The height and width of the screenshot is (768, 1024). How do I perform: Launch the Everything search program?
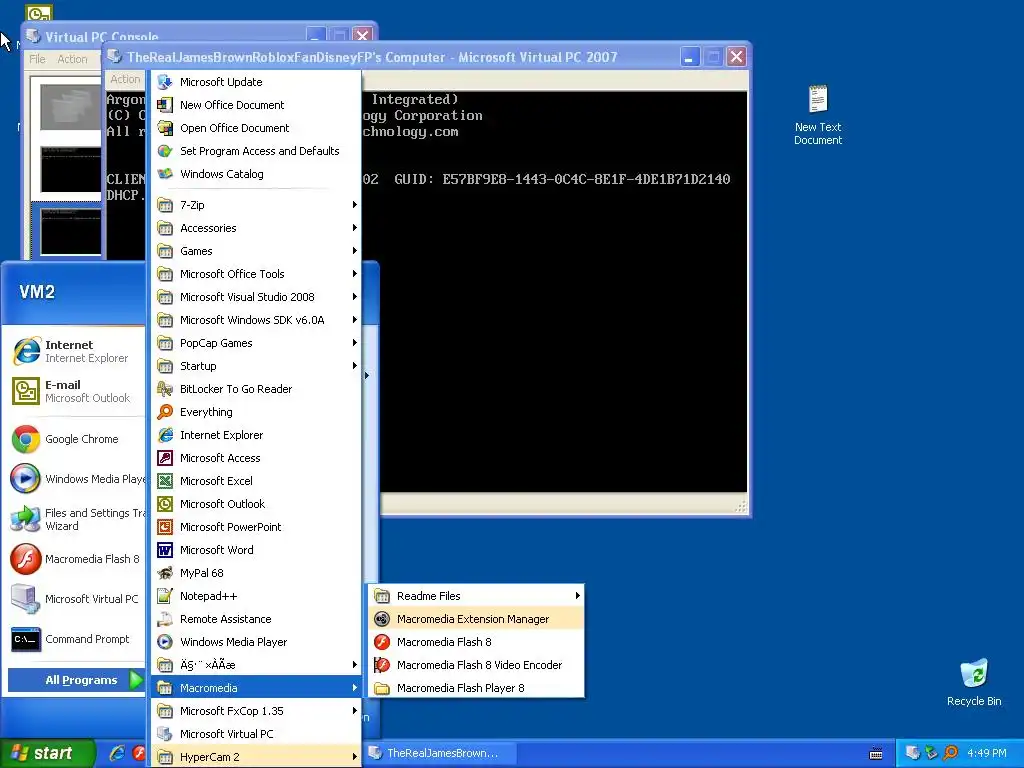coord(256,411)
